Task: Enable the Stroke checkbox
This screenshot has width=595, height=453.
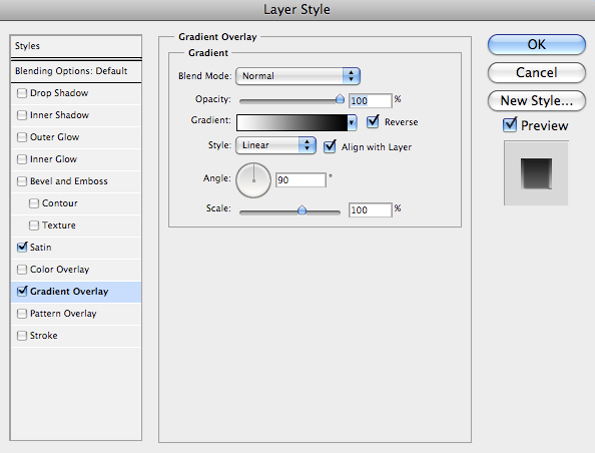Action: coord(22,335)
